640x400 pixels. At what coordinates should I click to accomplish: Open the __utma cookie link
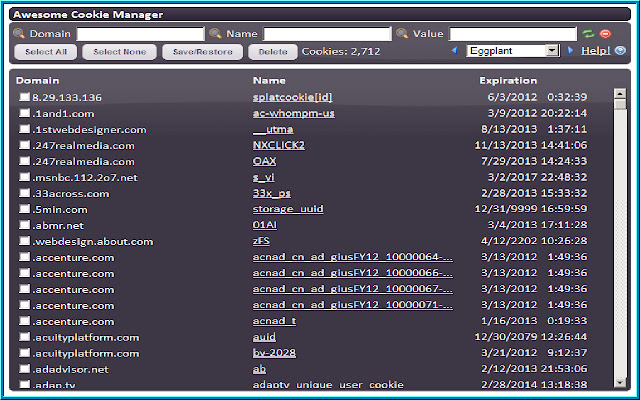point(273,129)
